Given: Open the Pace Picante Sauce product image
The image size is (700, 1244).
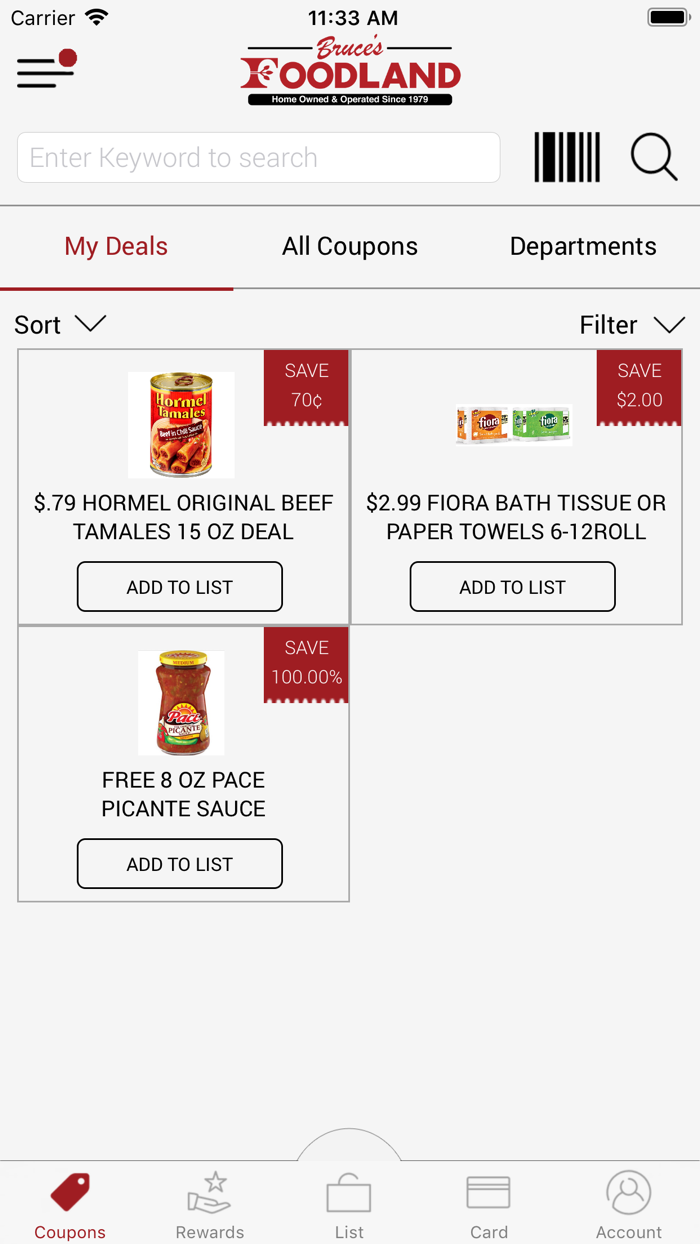Looking at the screenshot, I should tap(181, 703).
